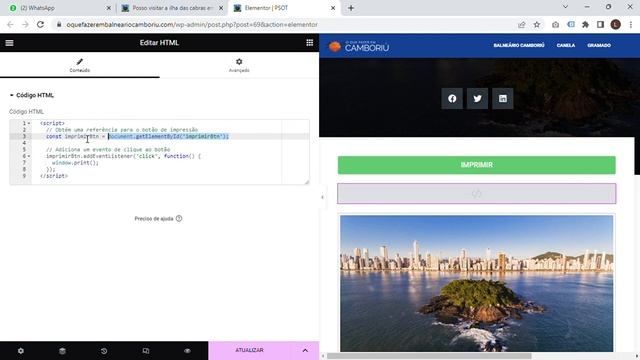Viewport: 640px width, 360px height.
Task: Open the GRAMADO nav menu item
Action: [x=599, y=45]
